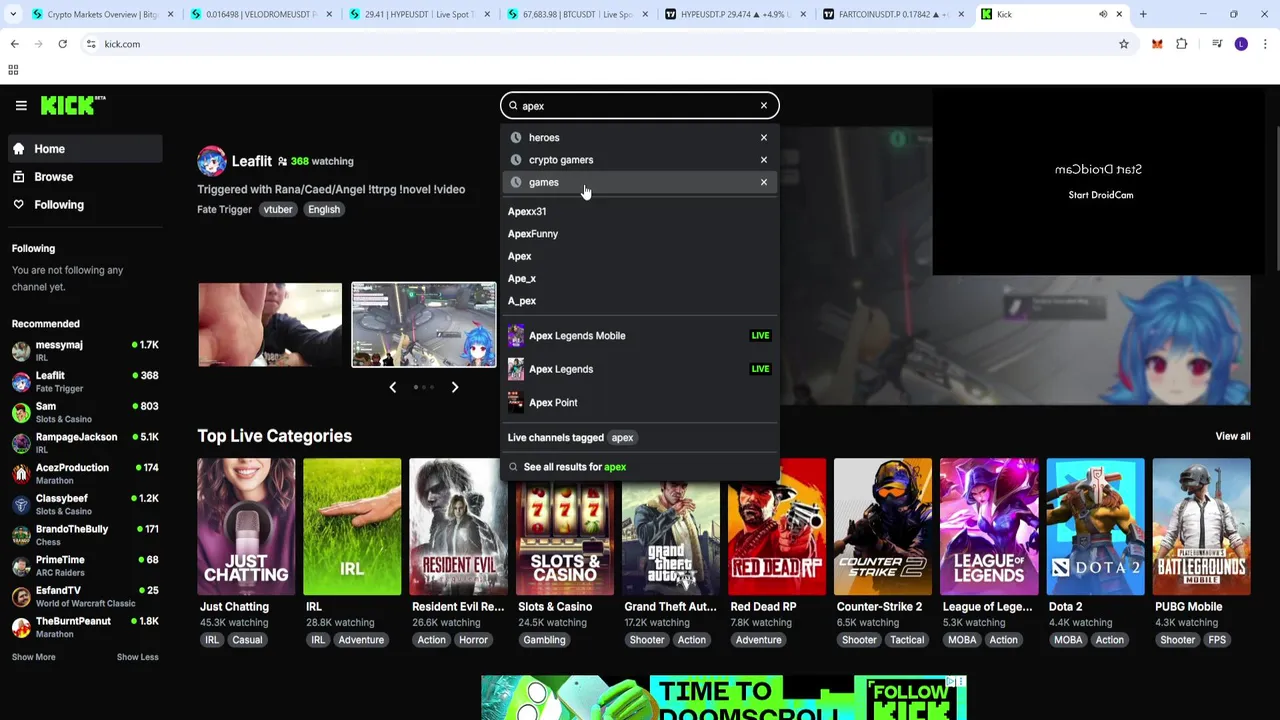Click Leaflit avatar in featured stream
Screen dimensions: 1280x720
(x=212, y=161)
